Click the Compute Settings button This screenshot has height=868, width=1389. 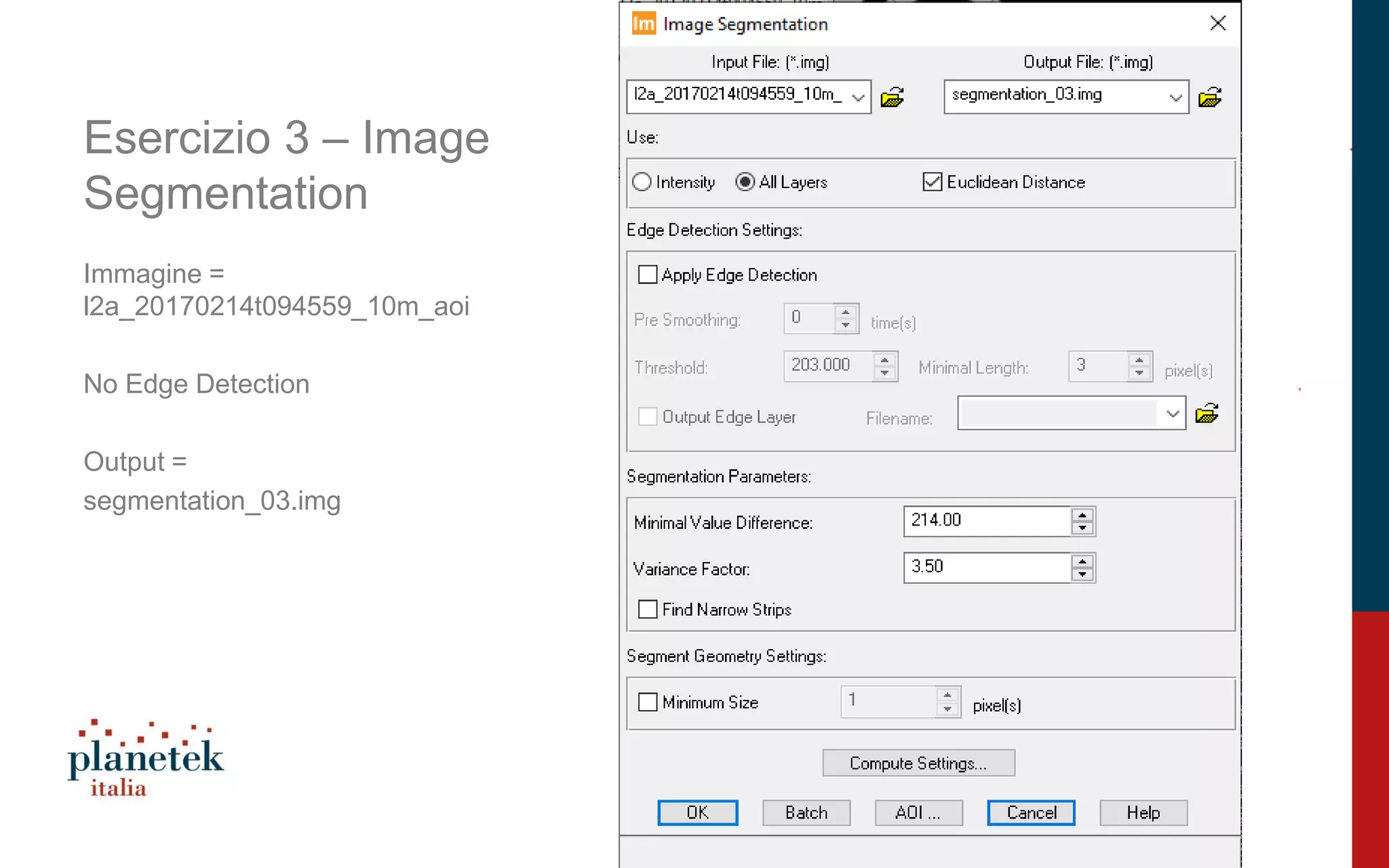tap(918, 763)
